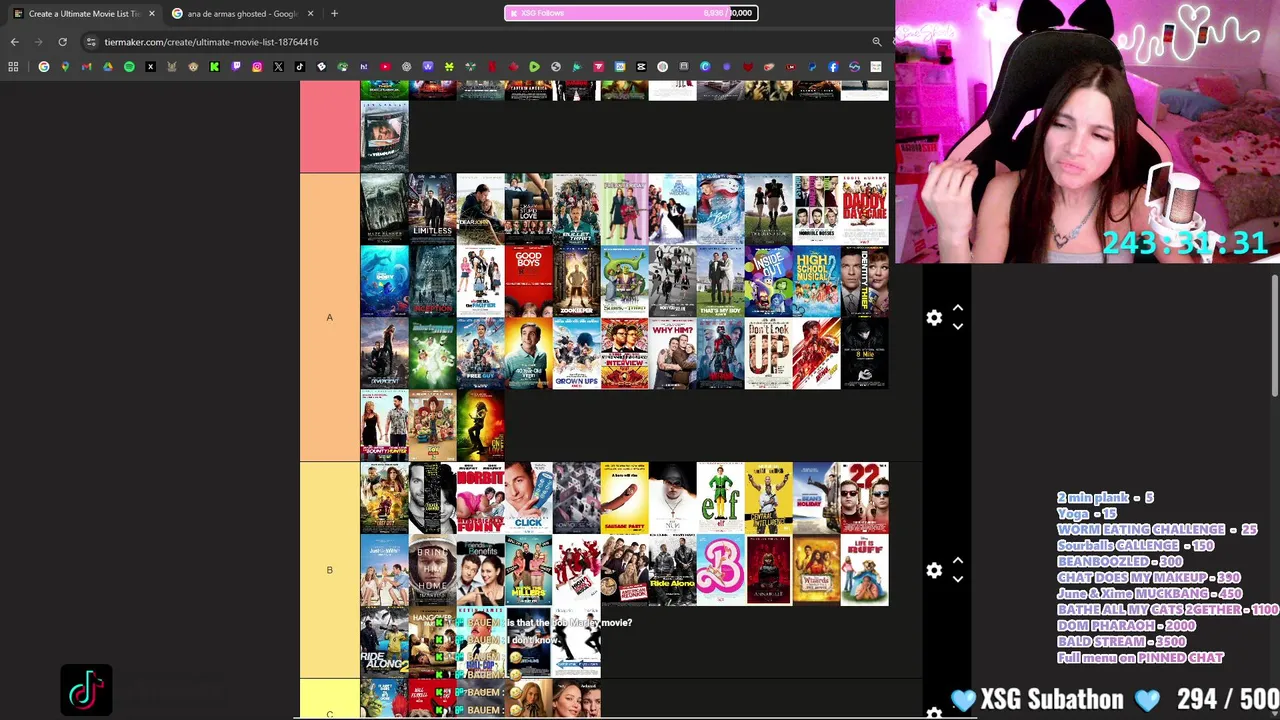This screenshot has height=720, width=1280.
Task: Go back to the previous page
Action: pos(14,42)
